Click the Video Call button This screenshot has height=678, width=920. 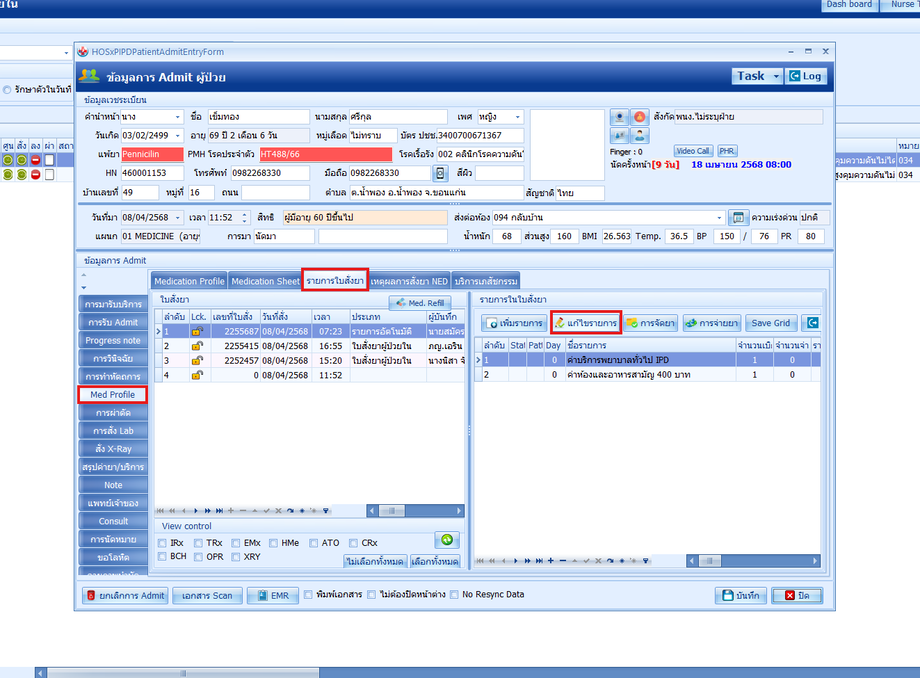(x=693, y=151)
